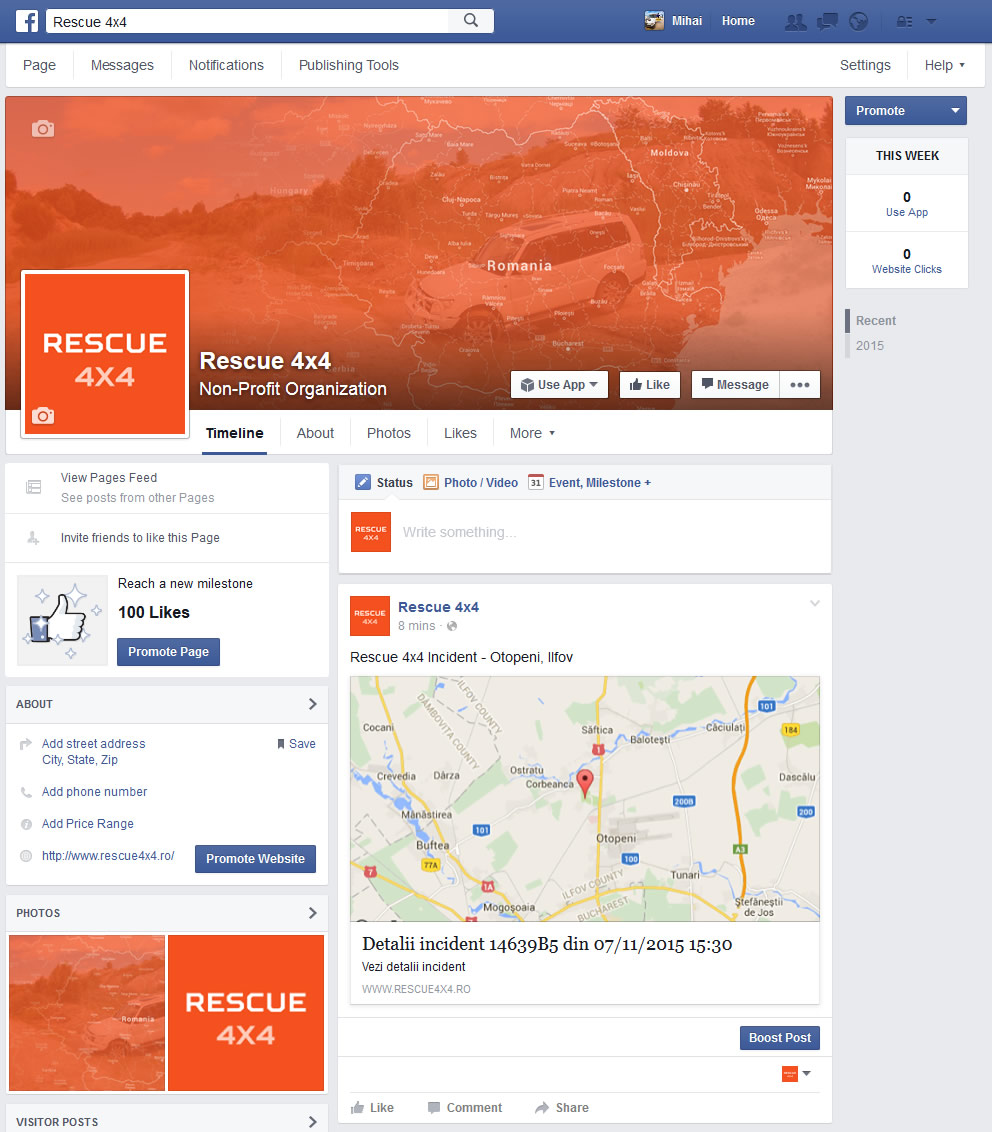Screen dimensions: 992x1132
Task: Open the Use App dropdown
Action: pos(560,385)
